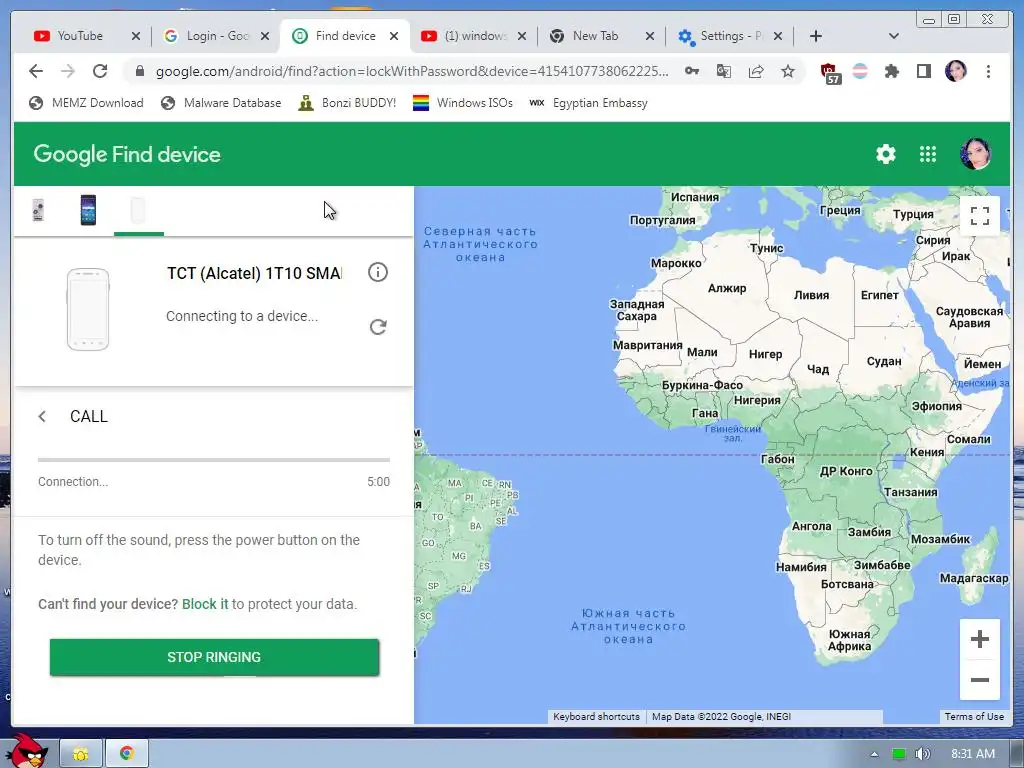Image resolution: width=1024 pixels, height=768 pixels.
Task: Click Chrome icon in the taskbar
Action: (127, 754)
